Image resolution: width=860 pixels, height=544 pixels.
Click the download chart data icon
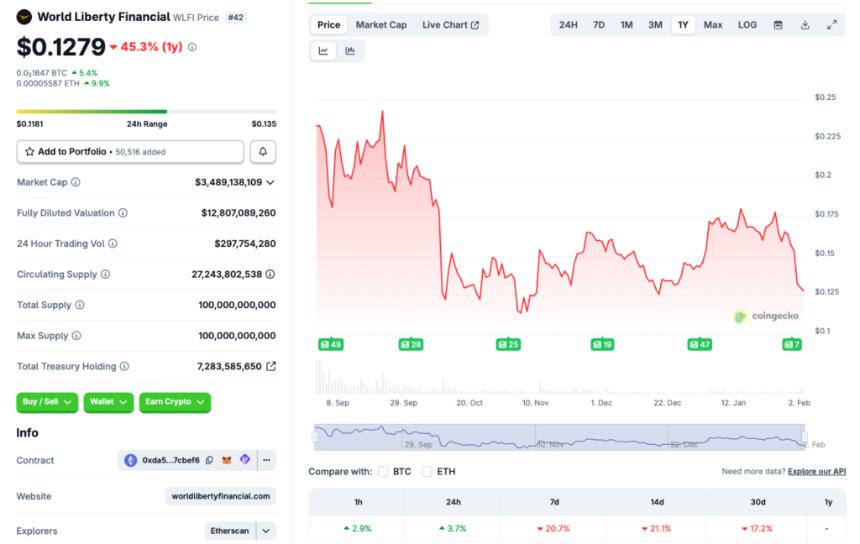point(805,25)
